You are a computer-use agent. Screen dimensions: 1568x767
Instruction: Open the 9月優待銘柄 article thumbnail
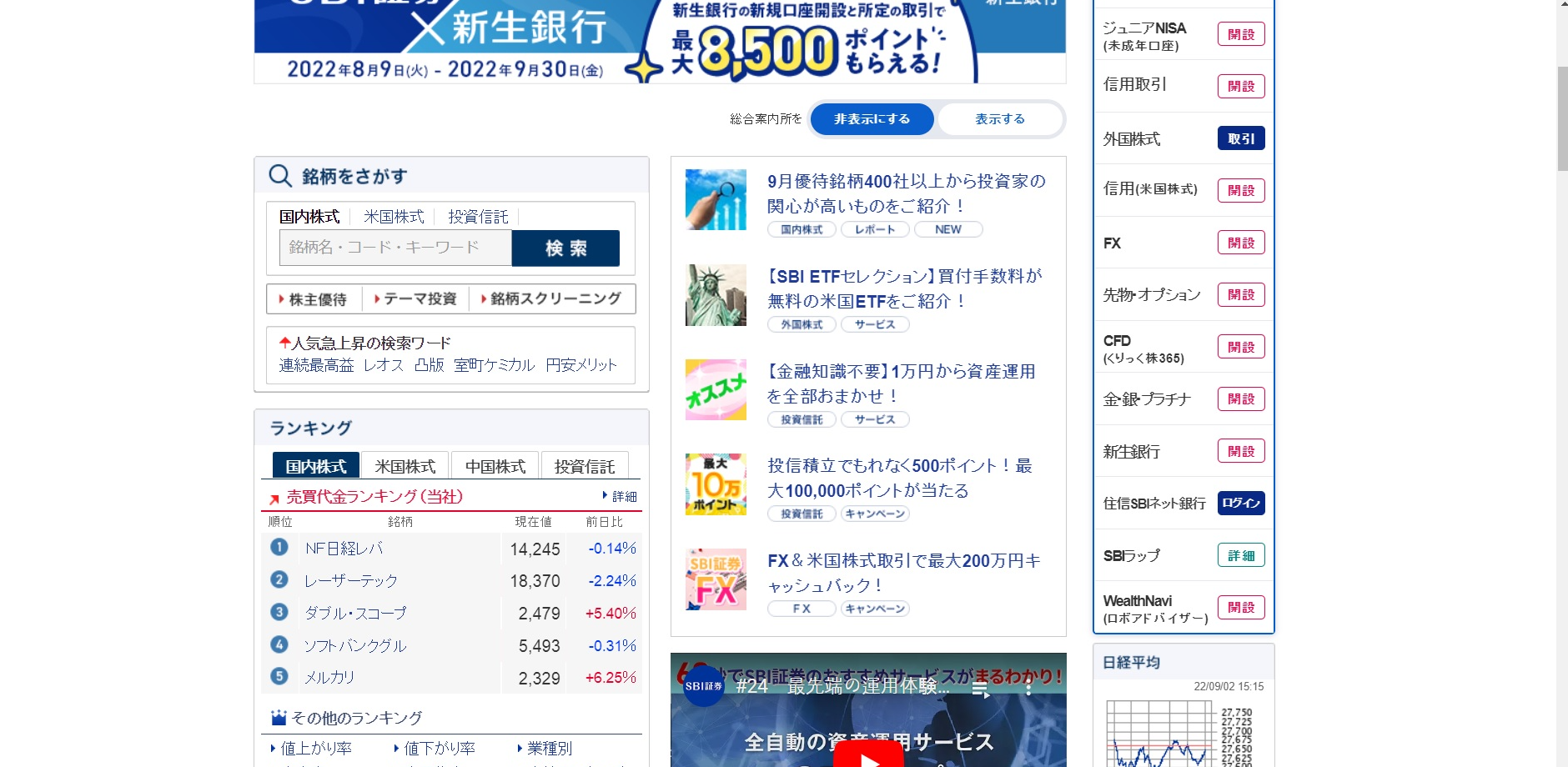coord(716,200)
